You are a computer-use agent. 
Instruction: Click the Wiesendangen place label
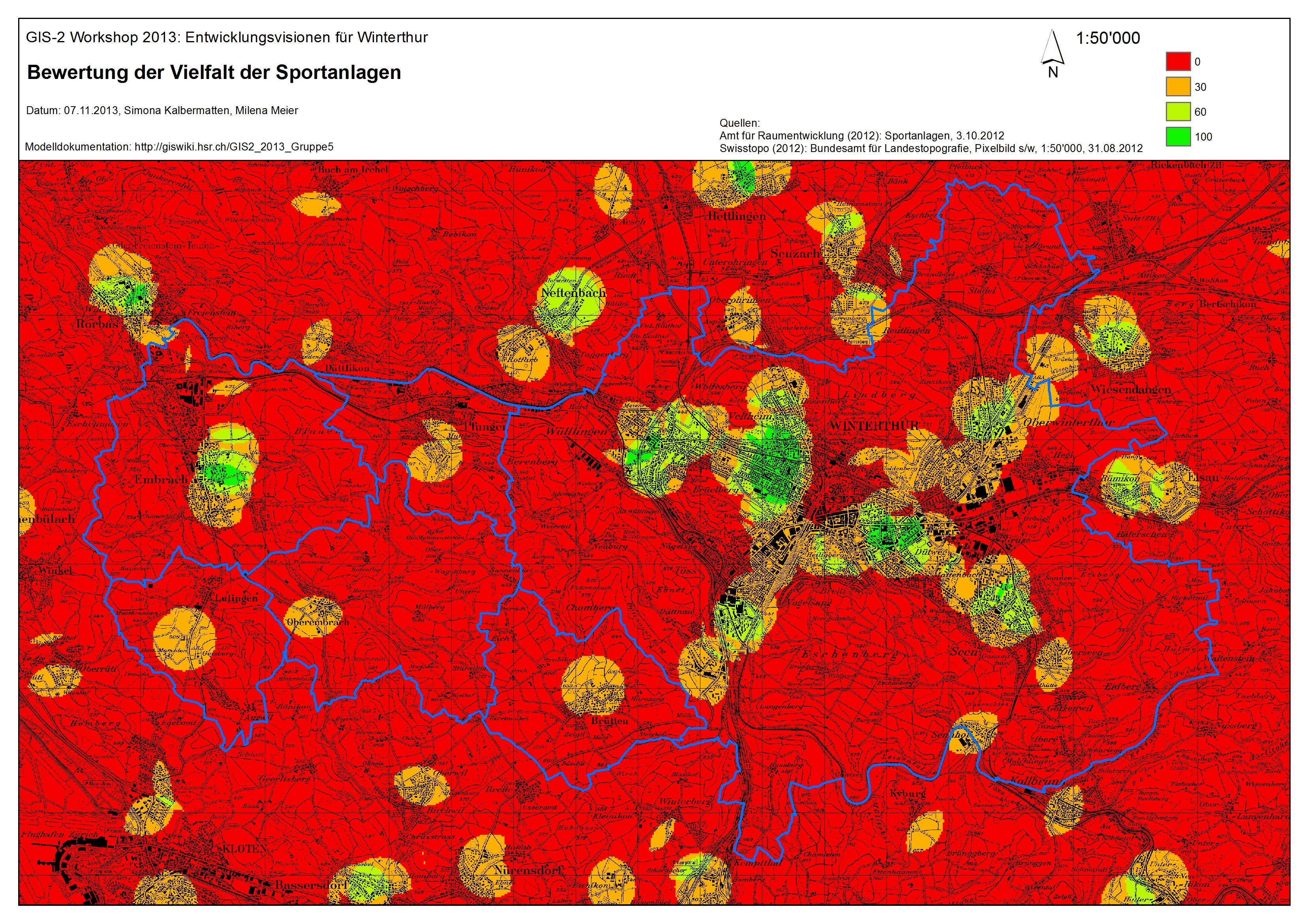(1131, 390)
